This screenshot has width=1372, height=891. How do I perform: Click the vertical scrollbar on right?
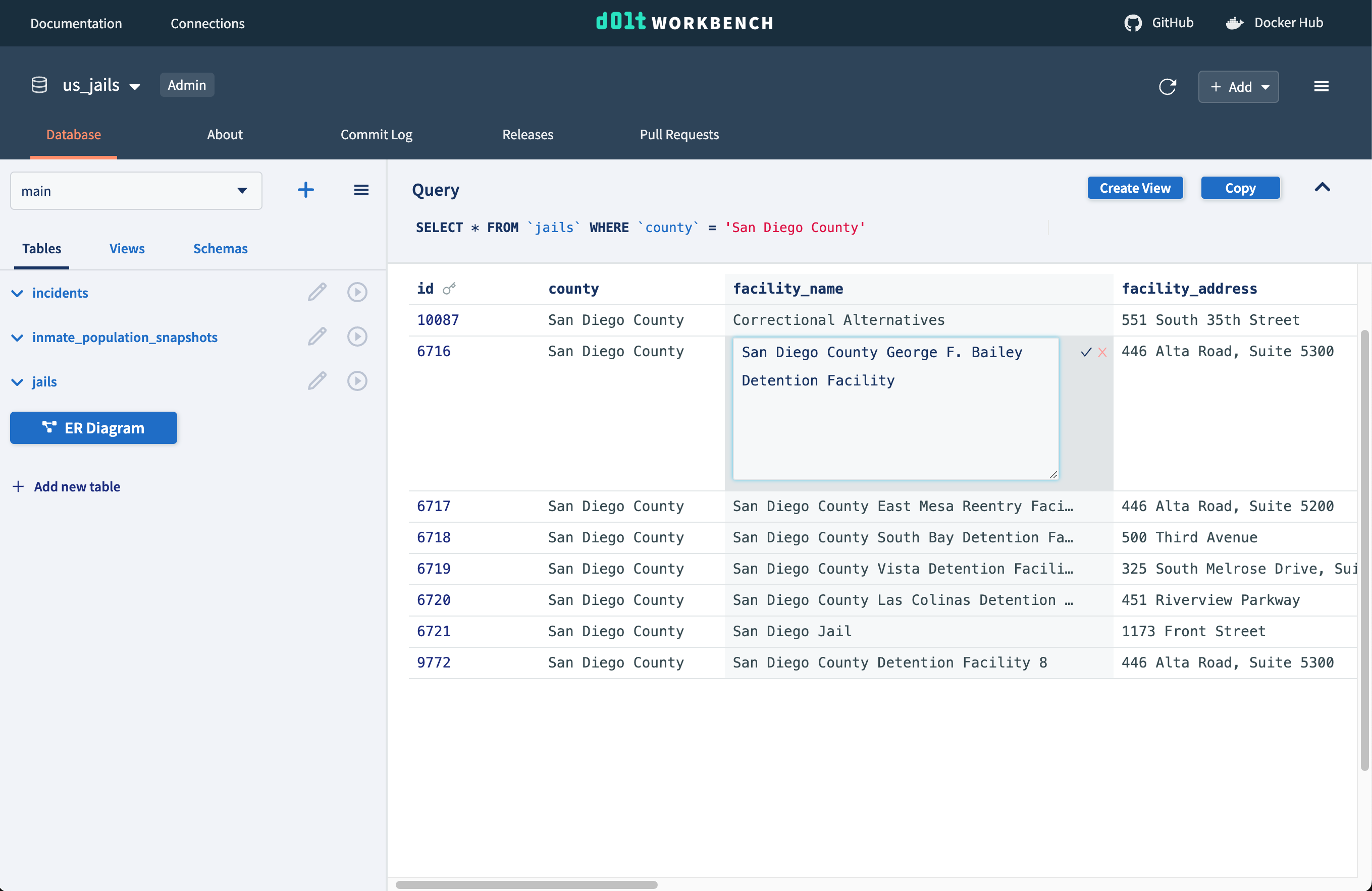[1364, 550]
